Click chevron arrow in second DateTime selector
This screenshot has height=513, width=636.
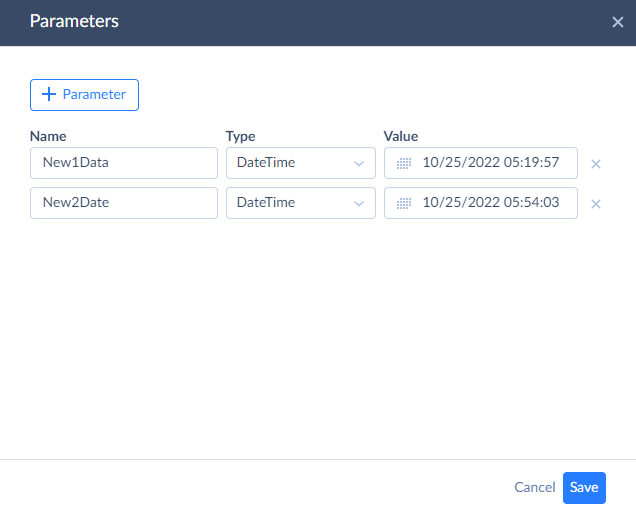pos(359,203)
